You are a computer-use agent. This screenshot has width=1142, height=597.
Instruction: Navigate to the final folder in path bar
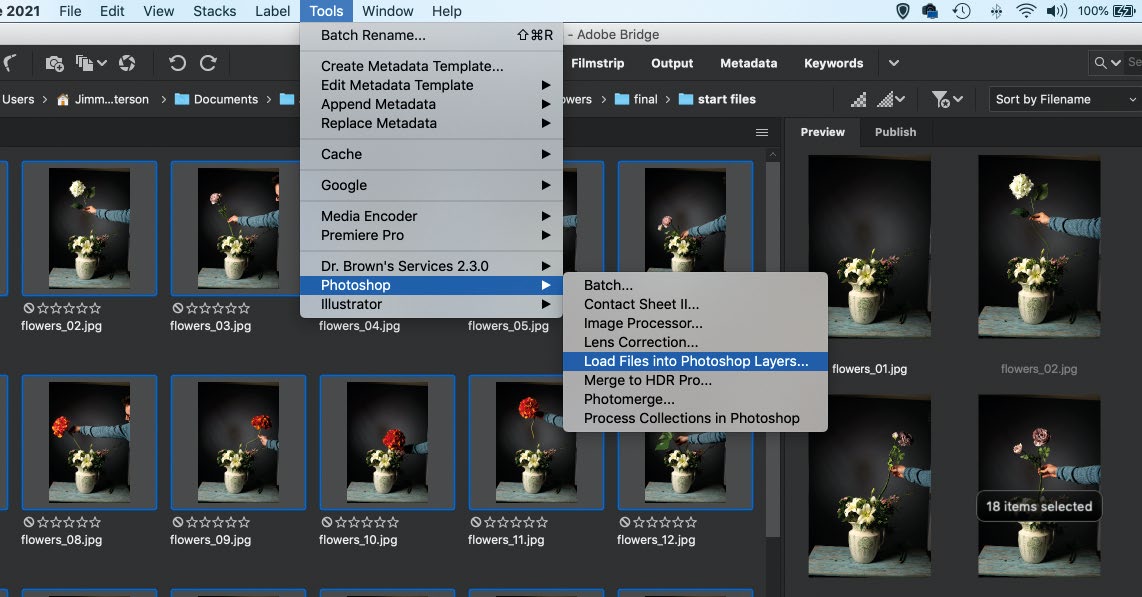637,99
